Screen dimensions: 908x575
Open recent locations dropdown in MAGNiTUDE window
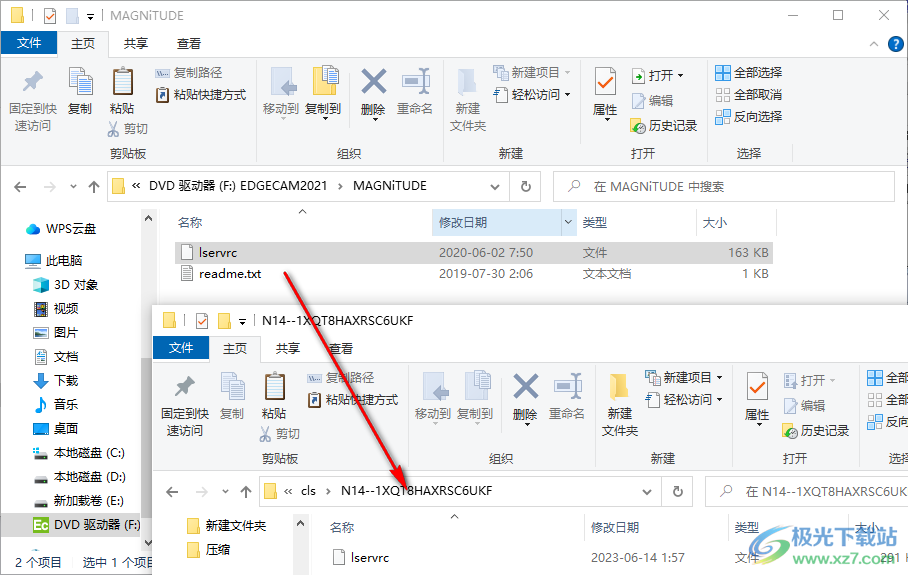point(73,186)
